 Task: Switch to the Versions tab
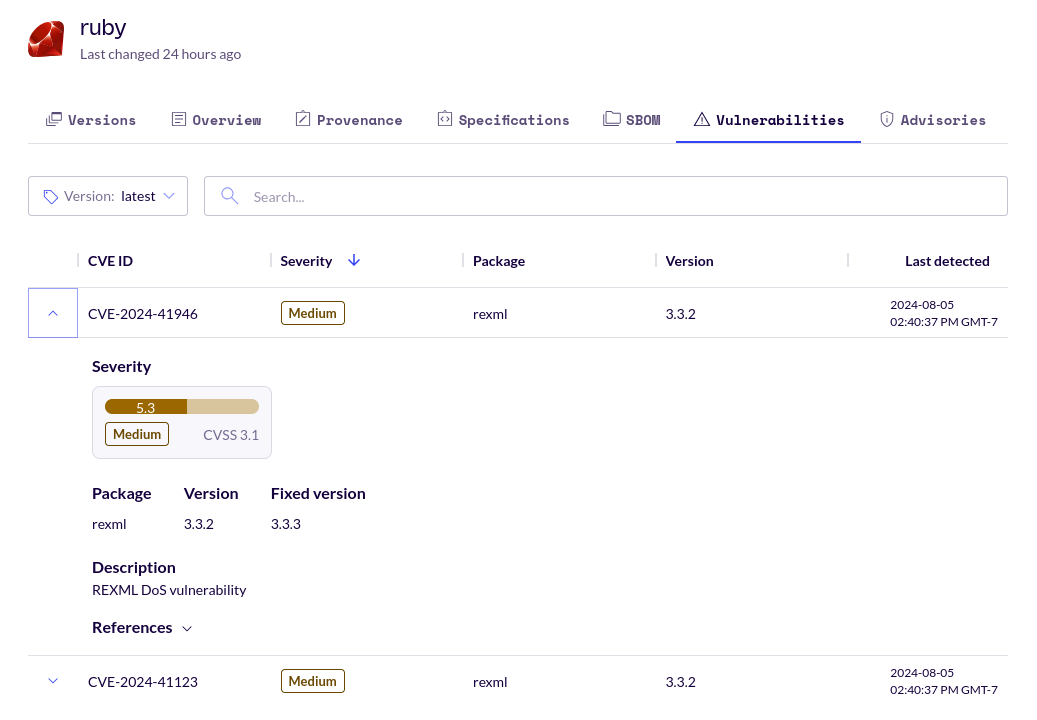pyautogui.click(x=91, y=119)
